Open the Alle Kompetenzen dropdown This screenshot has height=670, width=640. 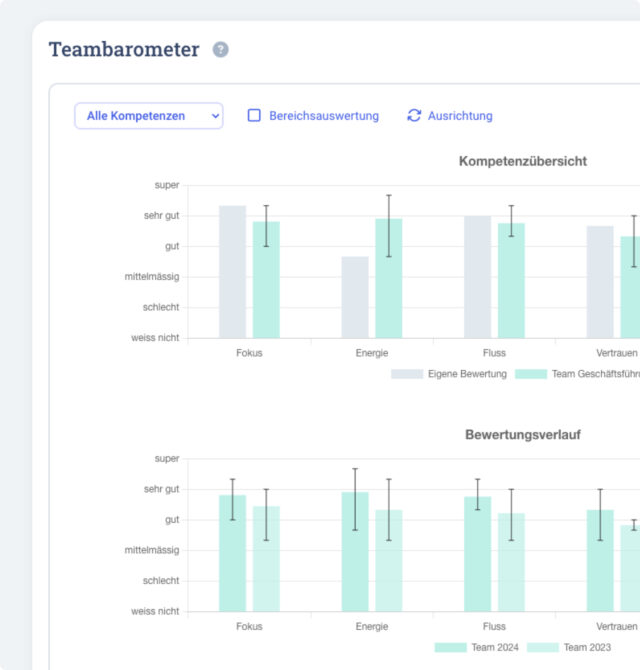(149, 115)
